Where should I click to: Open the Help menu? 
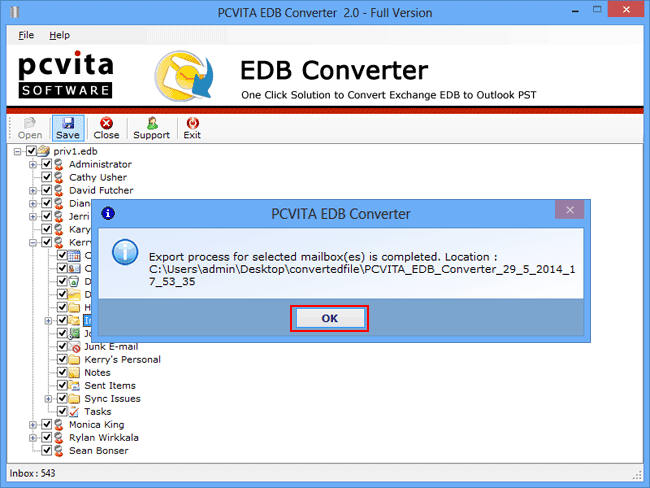(x=59, y=35)
